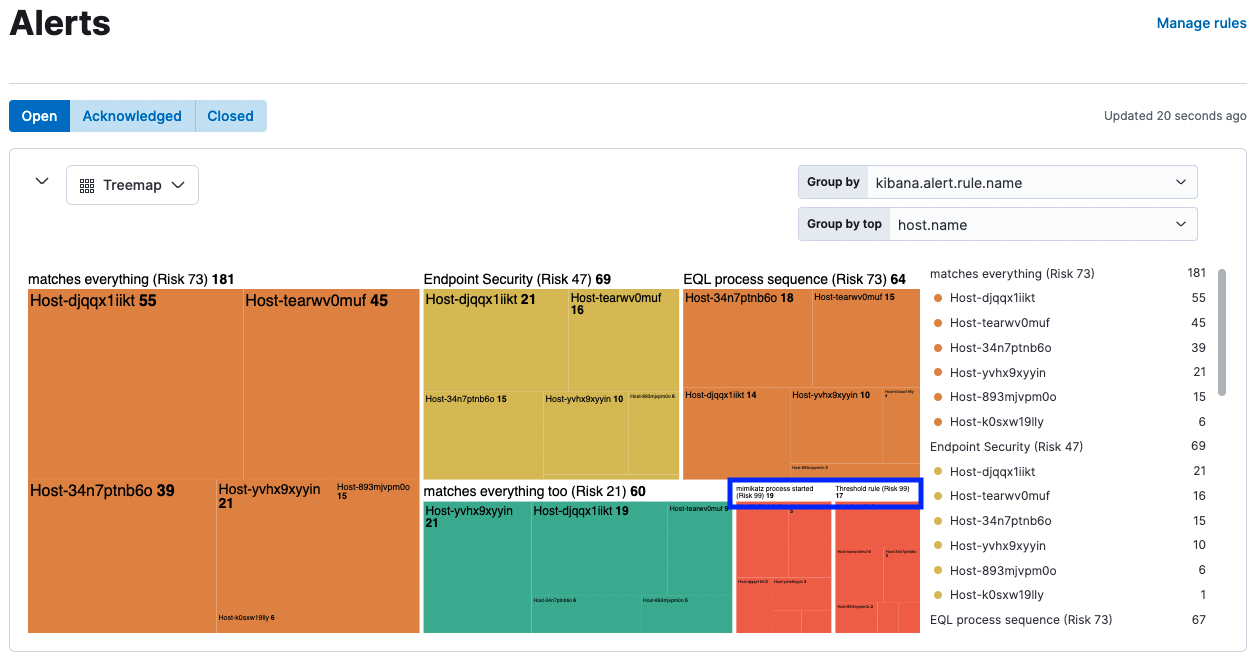Screen dimensions: 1255x664
Task: Switch to the Open alerts tab
Action: click(x=40, y=116)
